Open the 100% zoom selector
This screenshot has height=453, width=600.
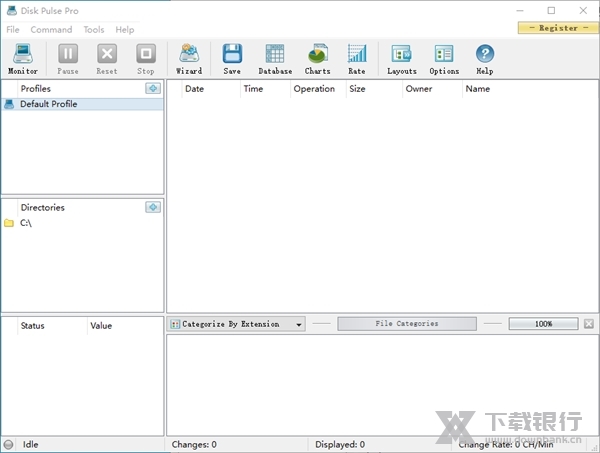[543, 324]
